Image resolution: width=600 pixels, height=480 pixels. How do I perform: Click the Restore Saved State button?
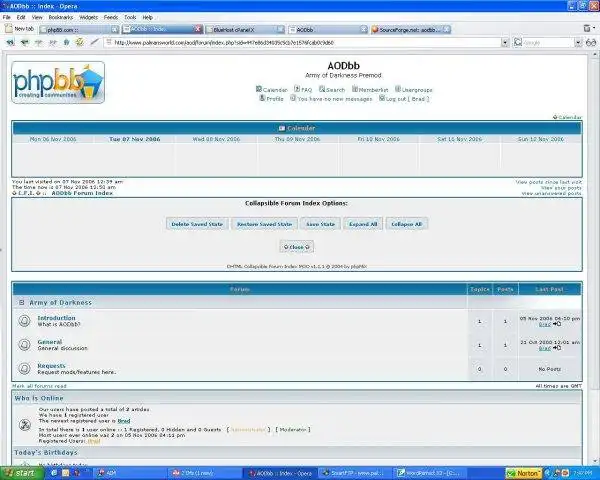pos(264,224)
